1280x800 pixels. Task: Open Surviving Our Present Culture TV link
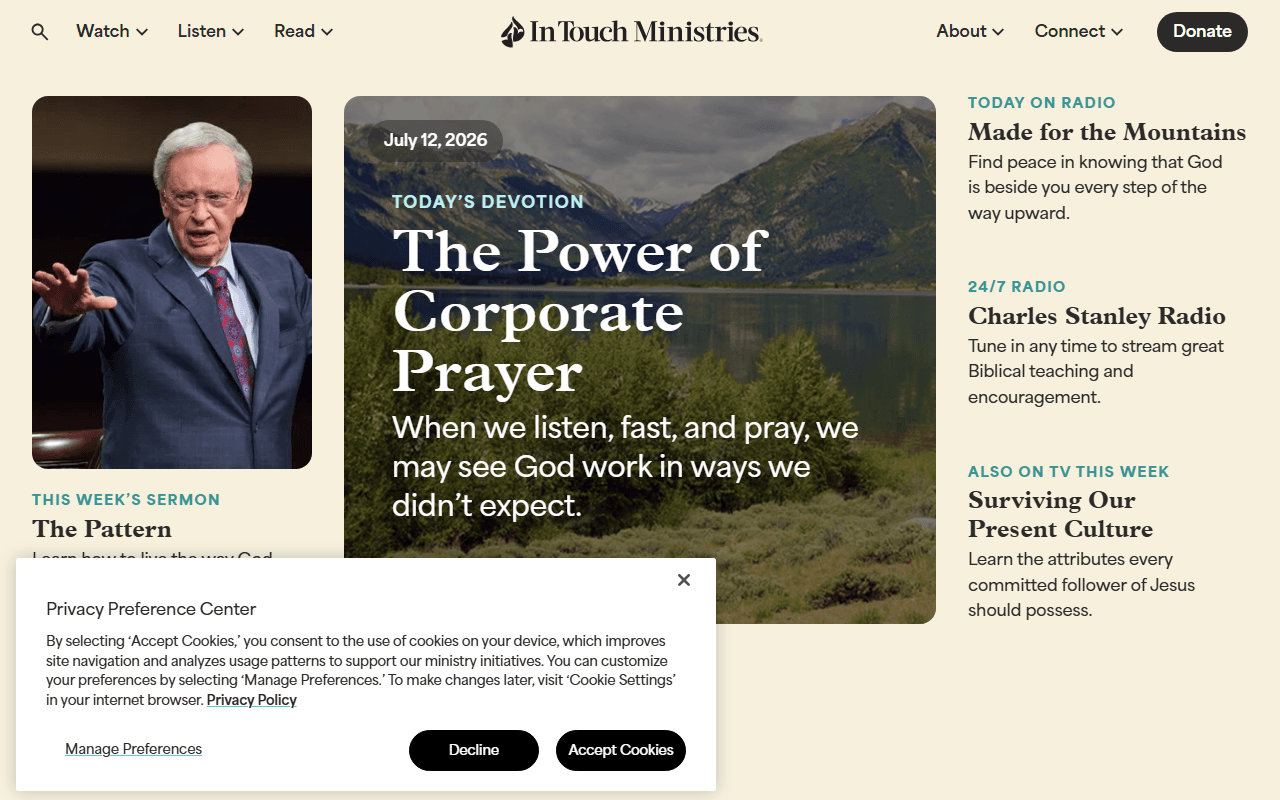(x=1060, y=514)
